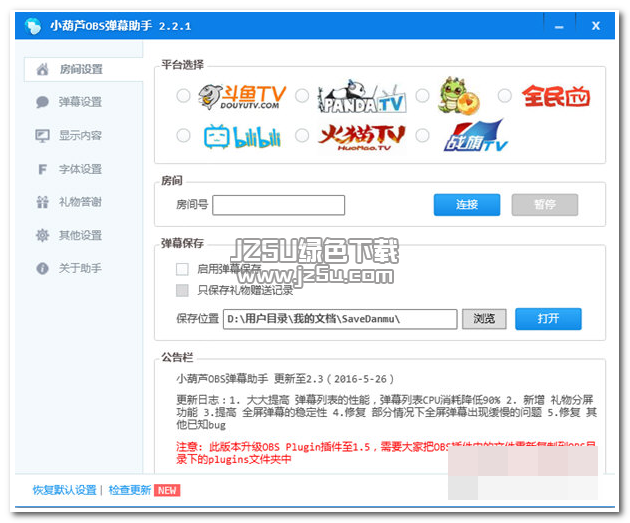This screenshot has width=630, height=523.
Task: Click the monitor icon beside 显示内容
Action: tap(42, 136)
